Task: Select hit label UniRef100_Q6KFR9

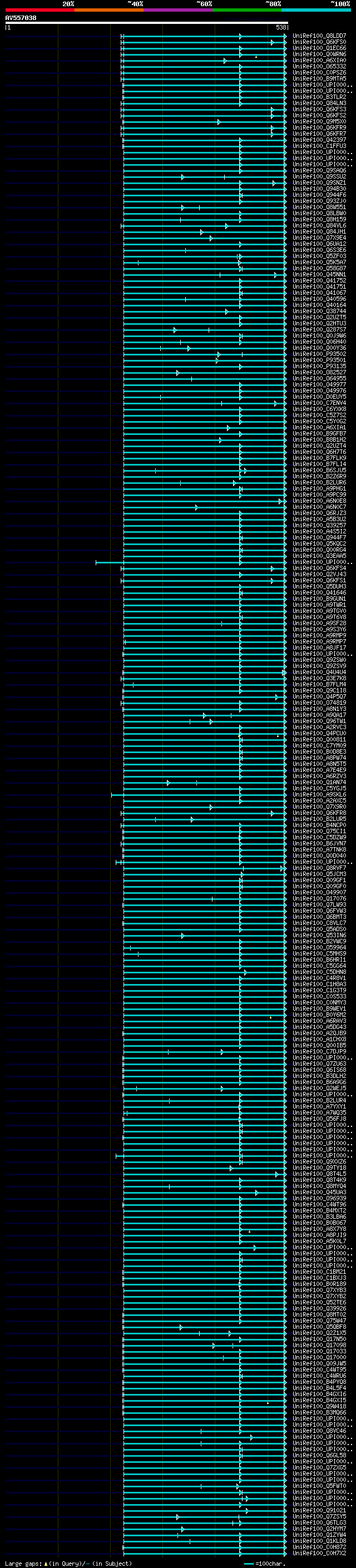Action: pos(319,128)
